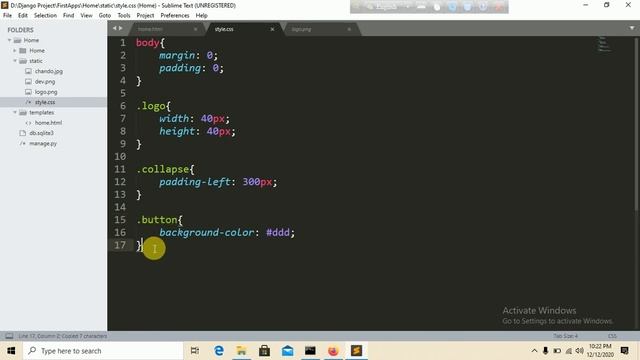Open the Selection menu
The width and height of the screenshot is (640, 360).
point(45,16)
